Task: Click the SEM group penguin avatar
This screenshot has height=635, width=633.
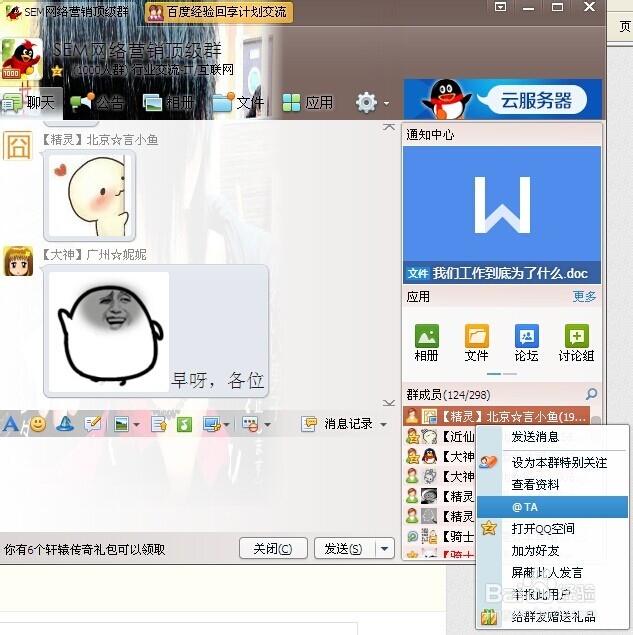Action: pos(22,59)
